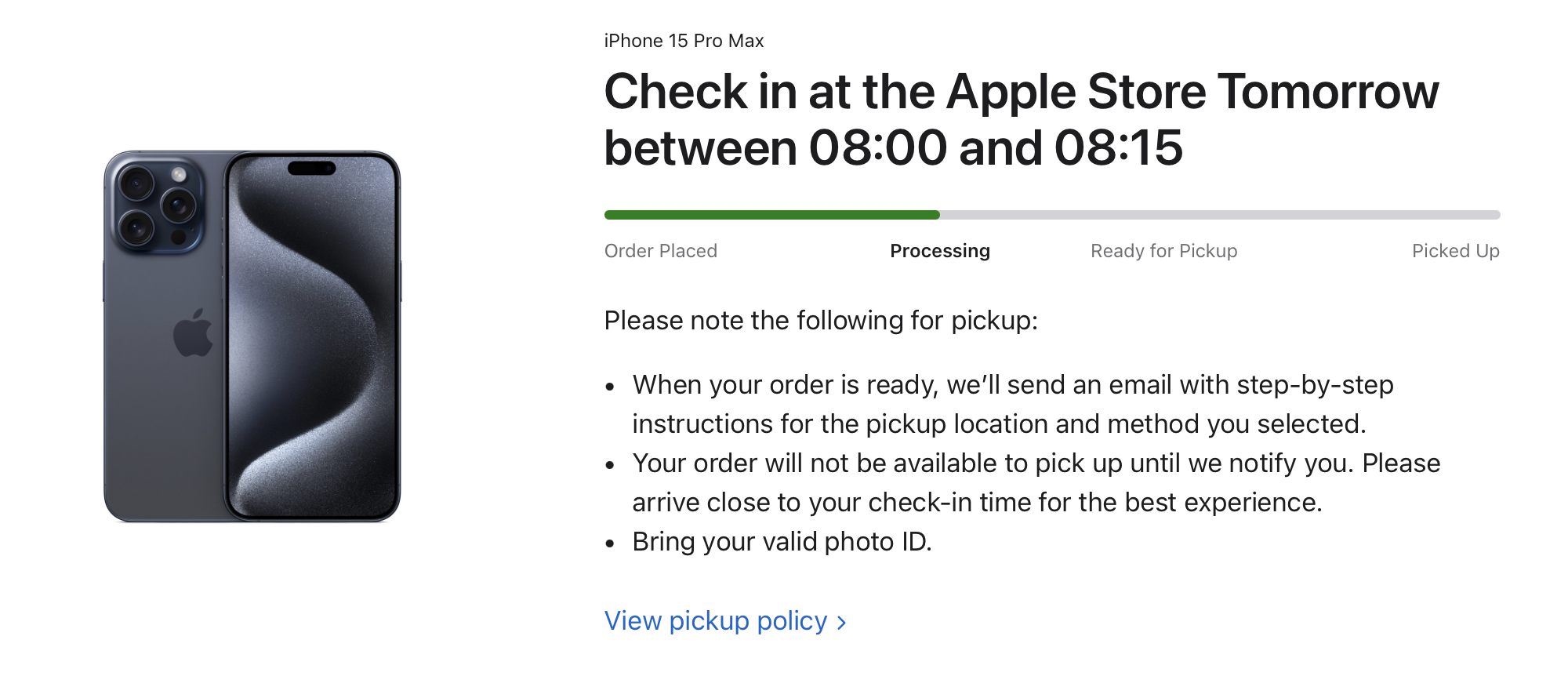This screenshot has width=1568, height=676.
Task: Click the Order Placed step label
Action: point(660,251)
